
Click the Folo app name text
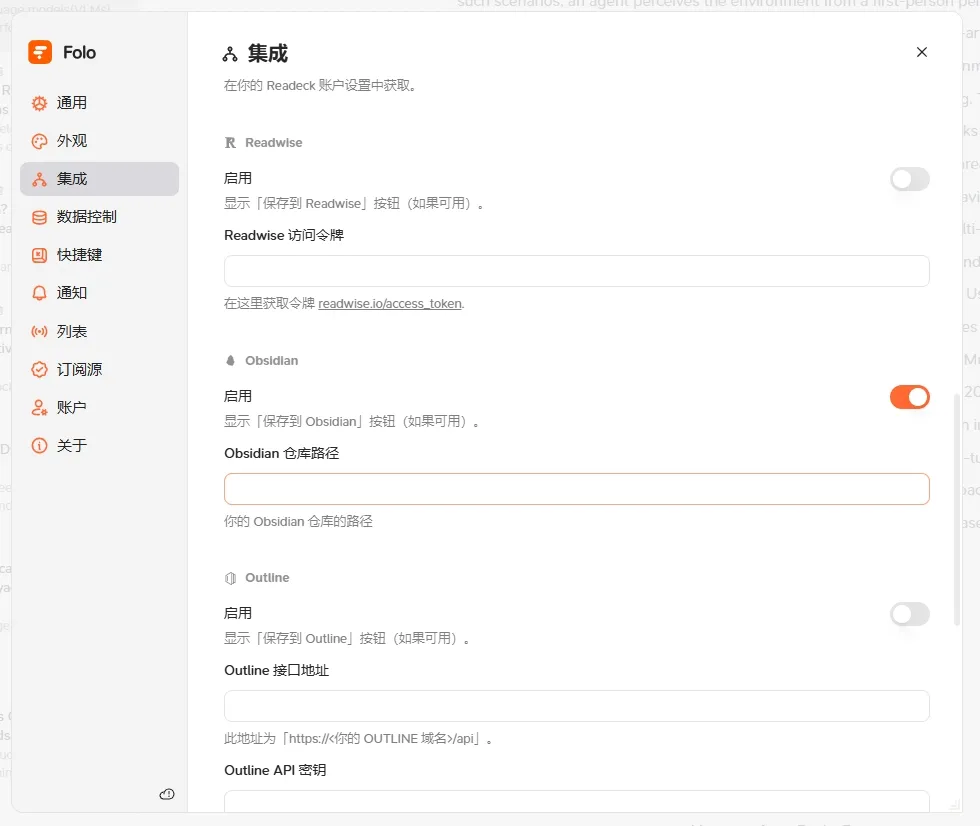click(x=79, y=52)
